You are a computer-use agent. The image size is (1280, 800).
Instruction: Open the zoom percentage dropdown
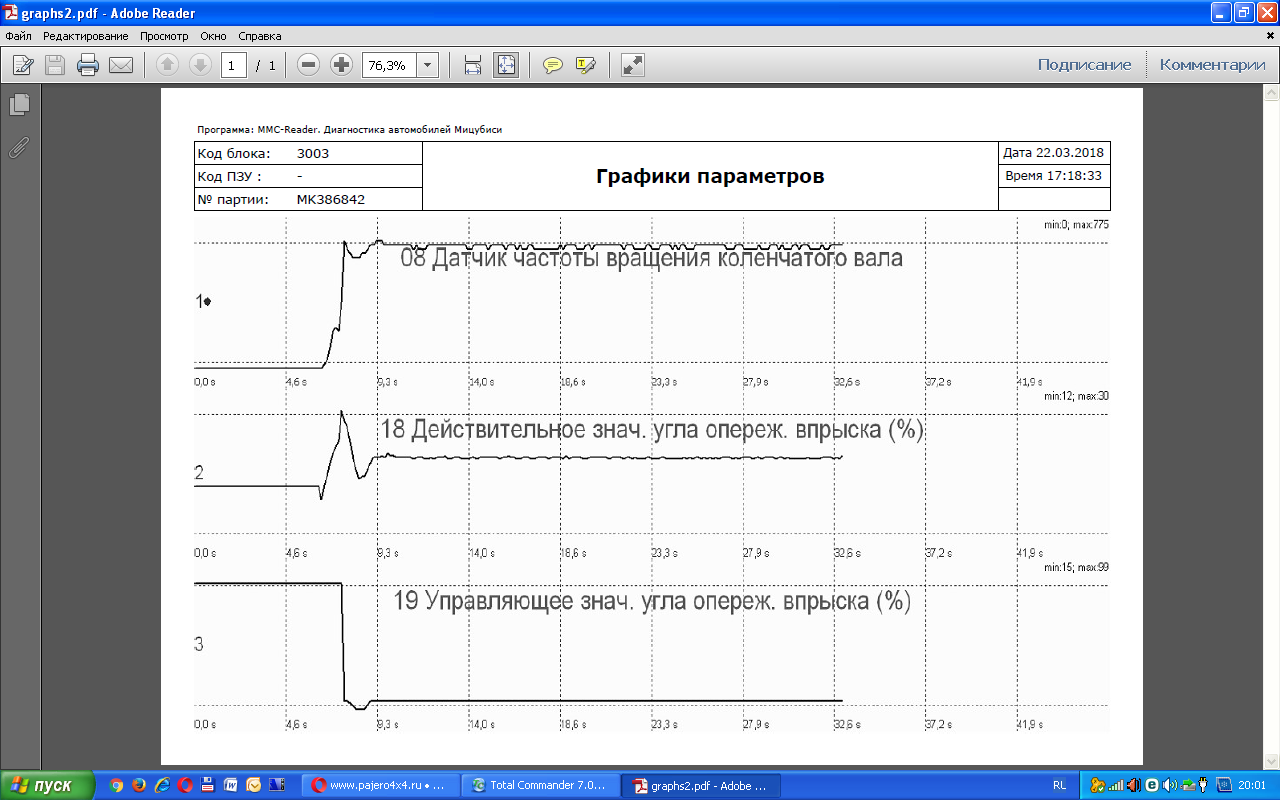(428, 65)
